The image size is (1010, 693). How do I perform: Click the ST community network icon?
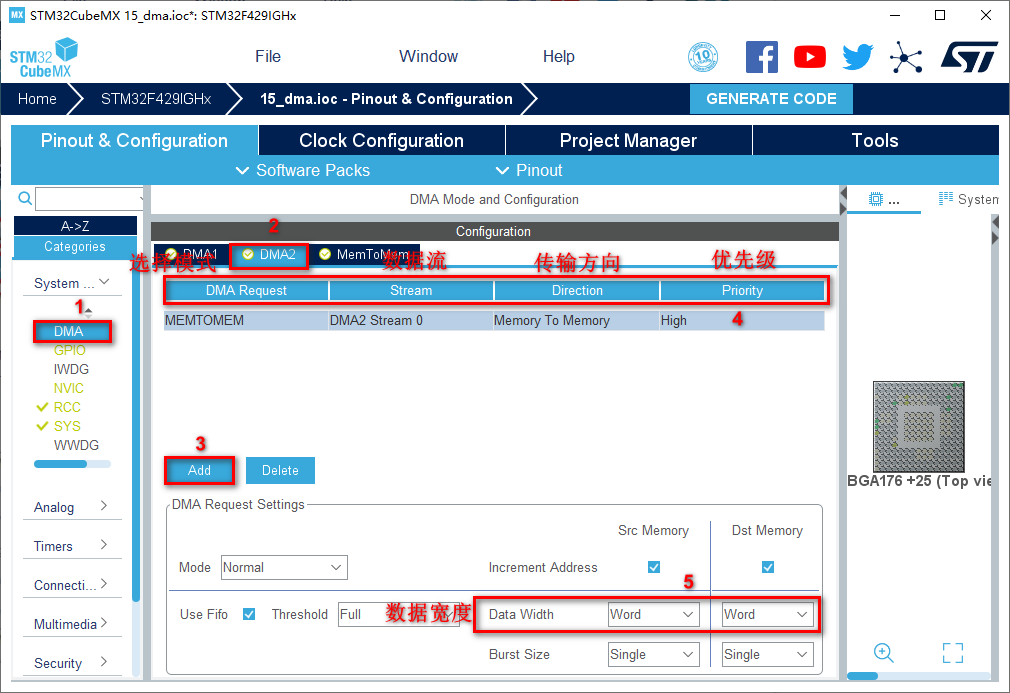[906, 57]
